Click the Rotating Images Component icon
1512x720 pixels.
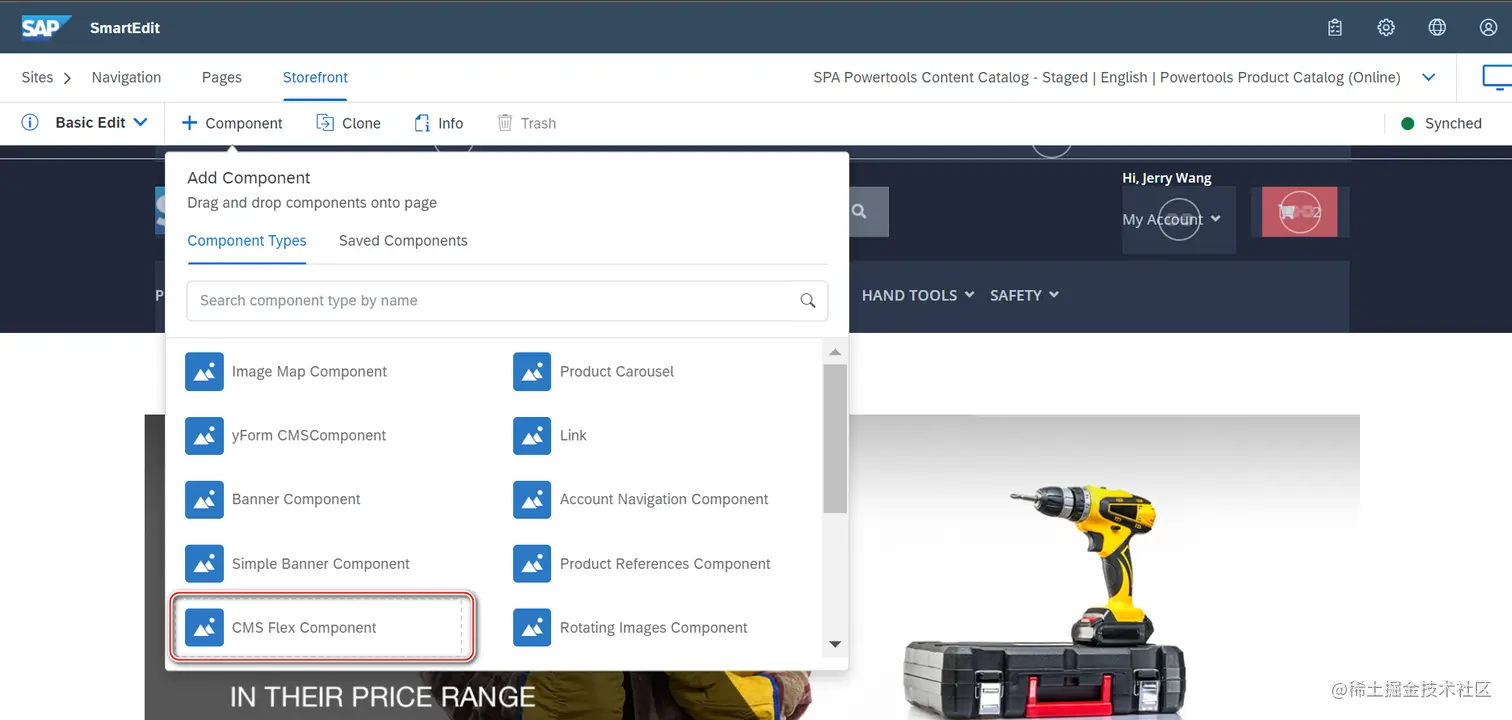pos(532,628)
